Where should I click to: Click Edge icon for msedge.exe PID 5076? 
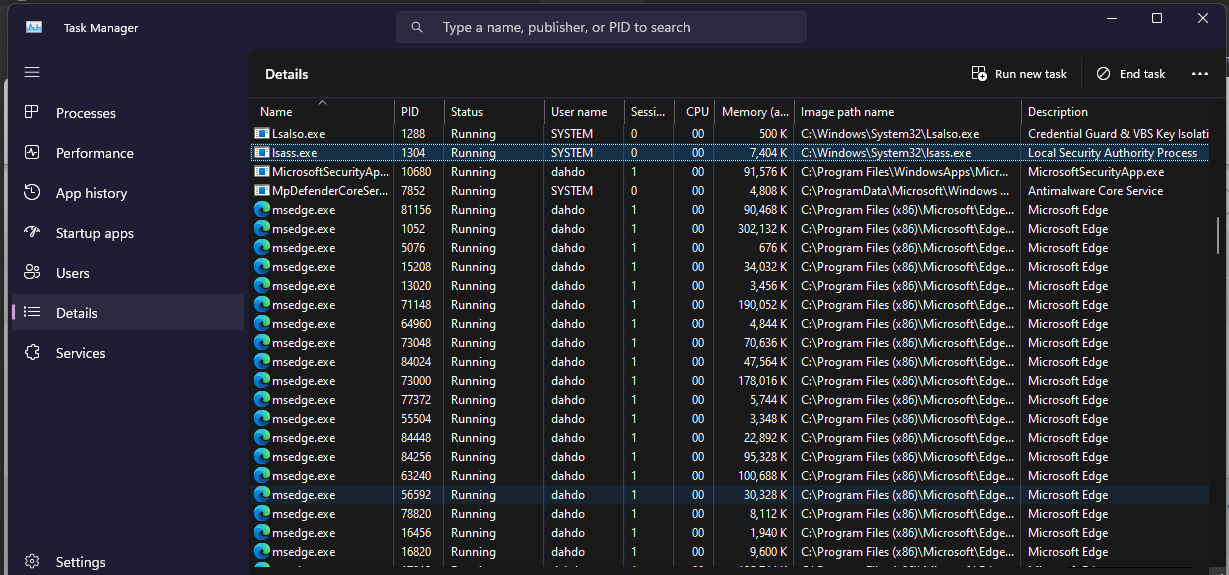coord(262,248)
